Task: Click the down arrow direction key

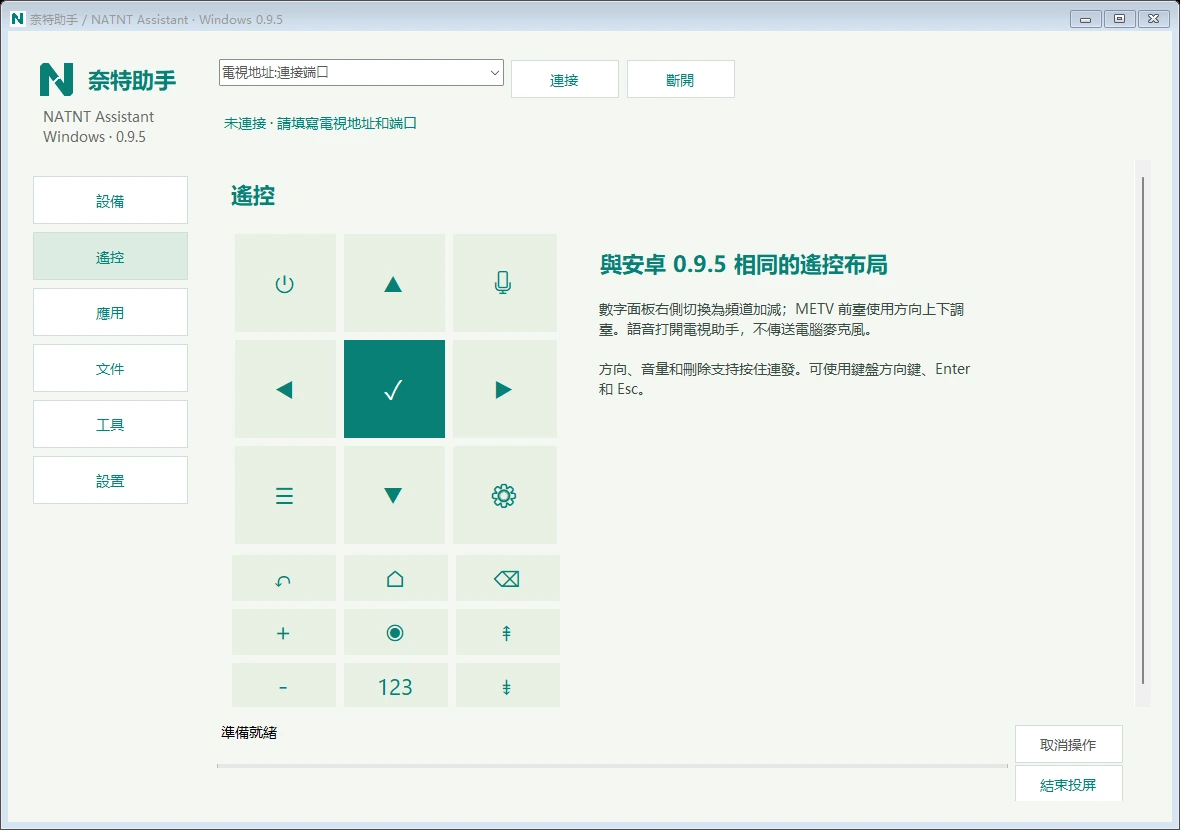Action: click(394, 495)
